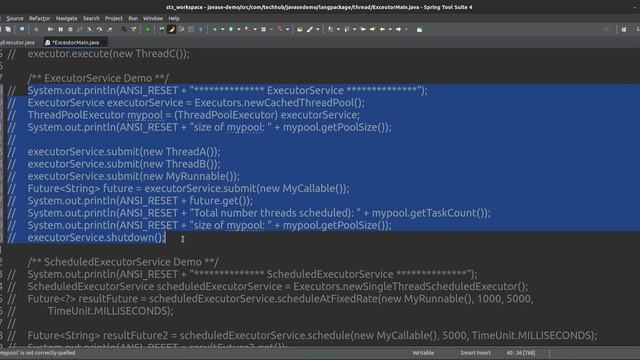Click the 'Total number threads scheduled' line

[x=259, y=213]
